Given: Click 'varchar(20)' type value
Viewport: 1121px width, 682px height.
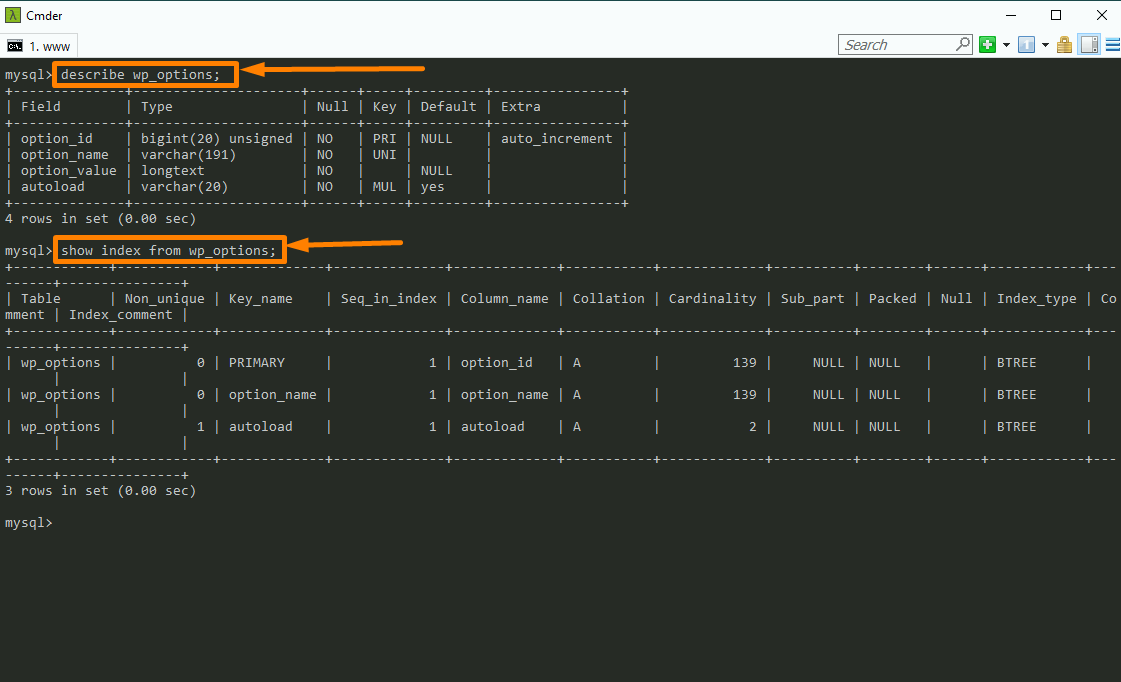Looking at the screenshot, I should pyautogui.click(x=184, y=187).
